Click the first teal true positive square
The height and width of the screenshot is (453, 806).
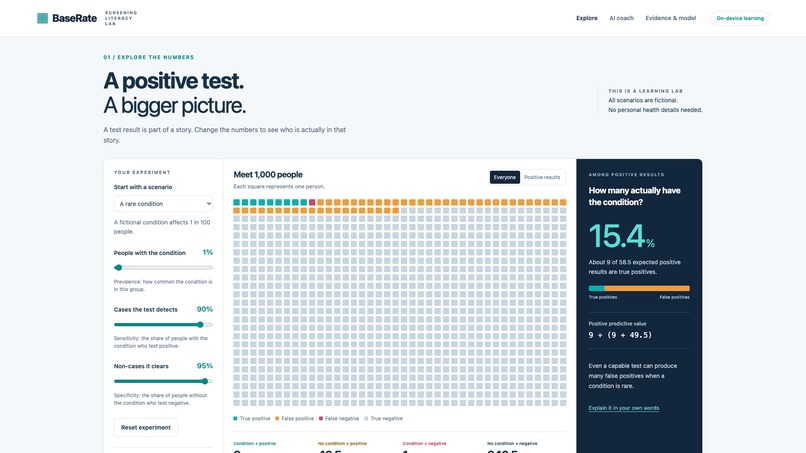click(x=236, y=202)
